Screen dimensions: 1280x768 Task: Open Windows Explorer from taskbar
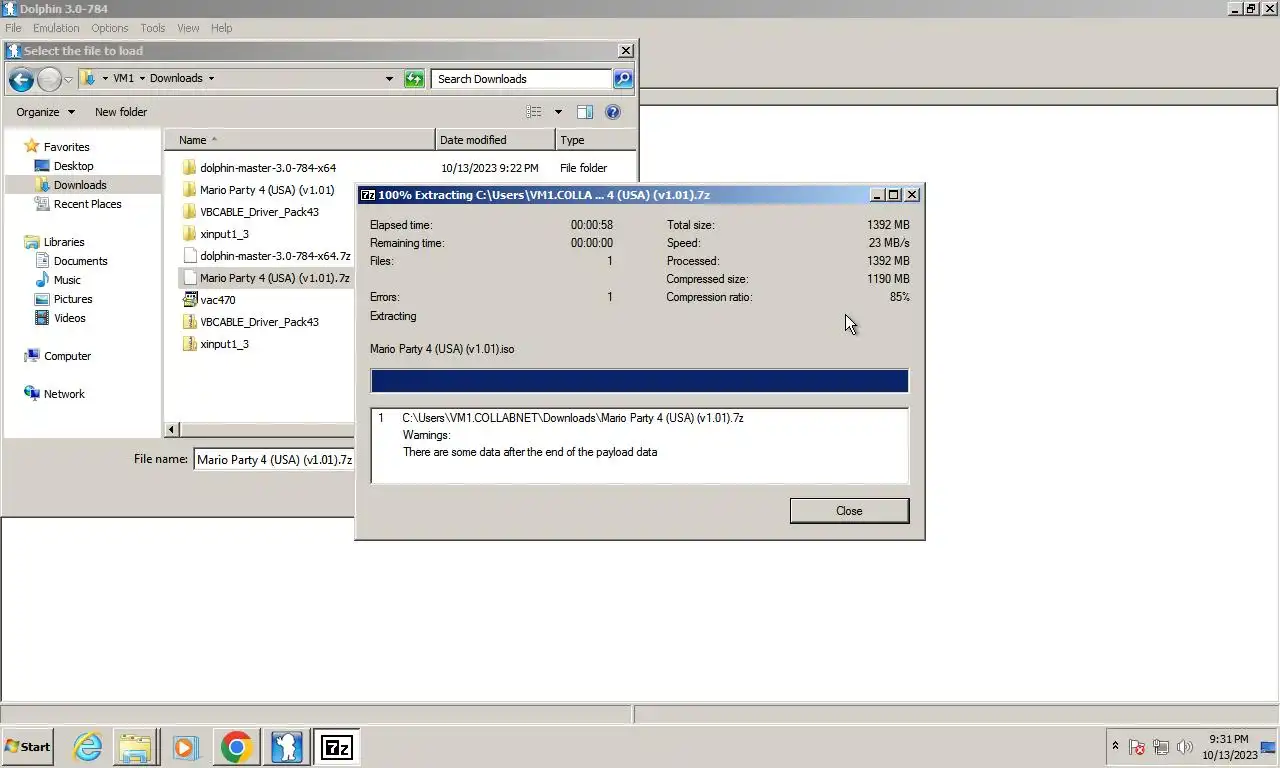pyautogui.click(x=135, y=747)
